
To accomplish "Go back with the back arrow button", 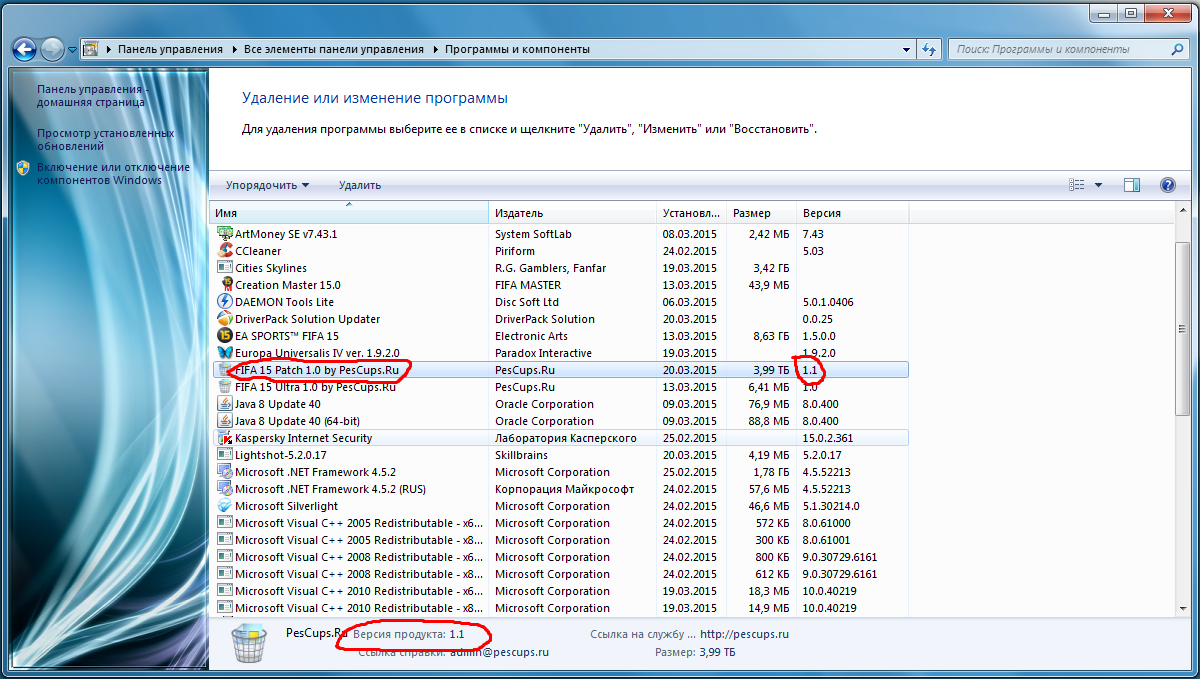I will point(25,49).
